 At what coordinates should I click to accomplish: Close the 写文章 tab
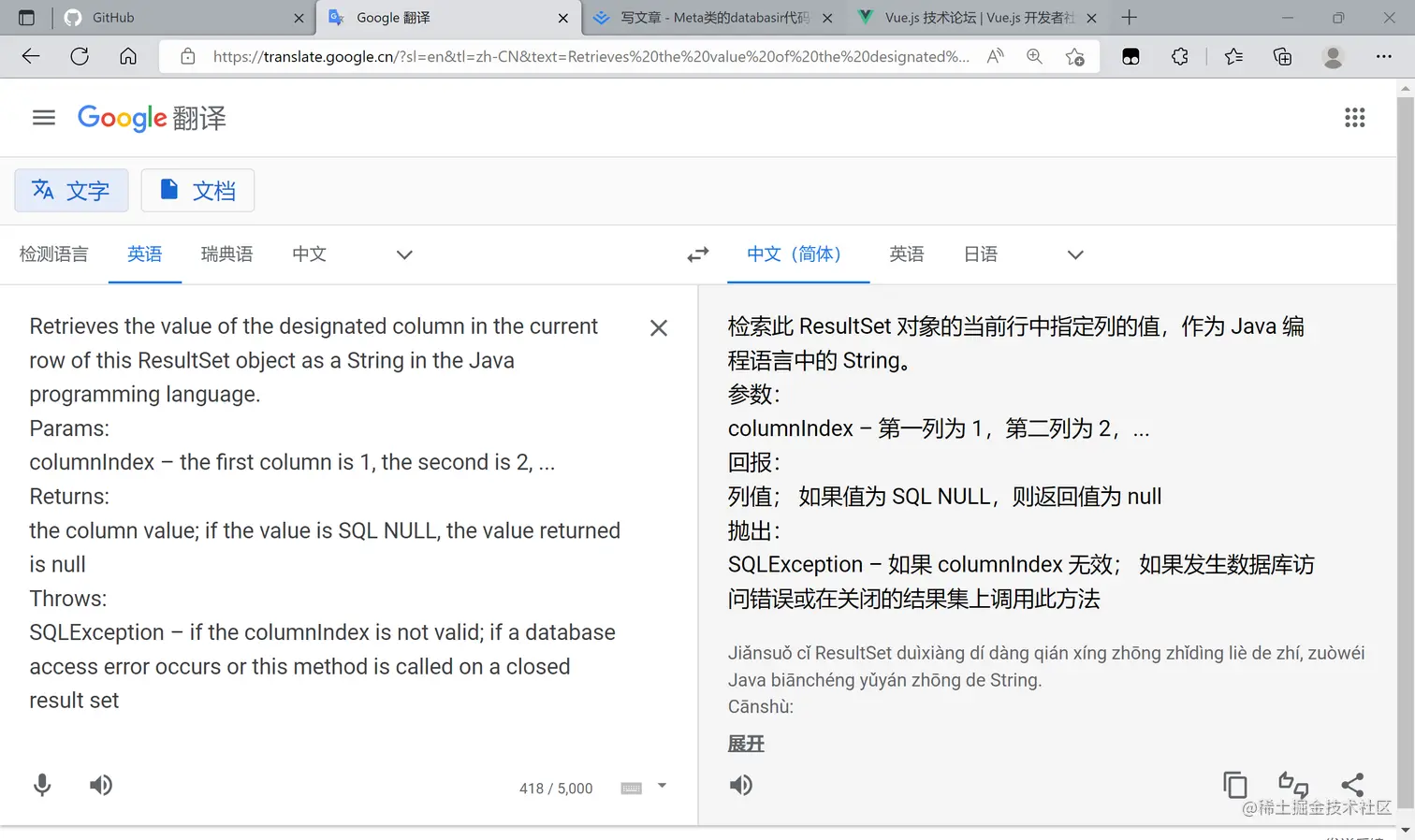(x=827, y=18)
